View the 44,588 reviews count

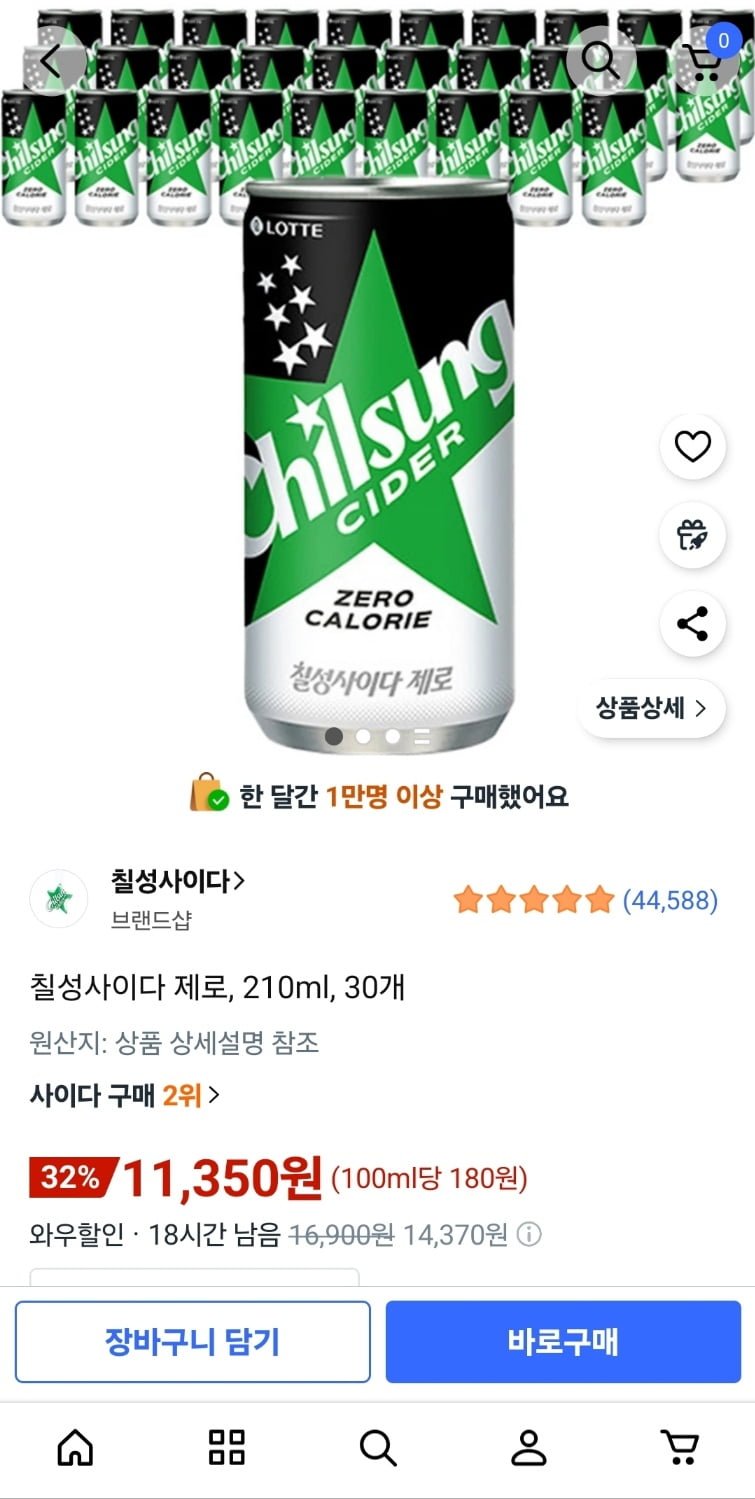pos(670,901)
